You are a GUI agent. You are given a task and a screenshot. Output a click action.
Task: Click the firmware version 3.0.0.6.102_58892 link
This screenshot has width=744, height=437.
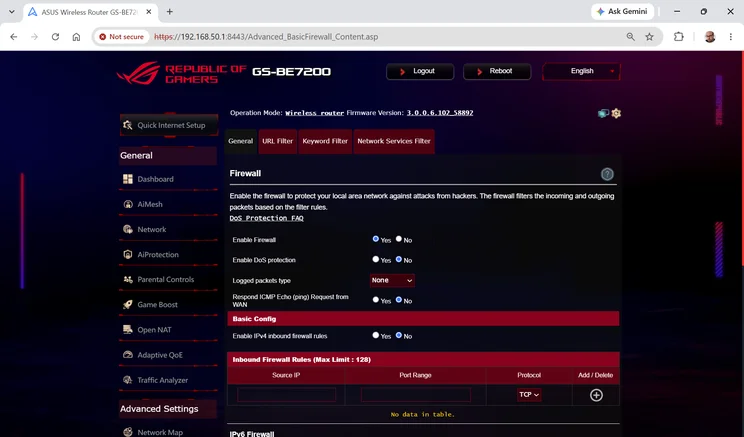pyautogui.click(x=440, y=113)
